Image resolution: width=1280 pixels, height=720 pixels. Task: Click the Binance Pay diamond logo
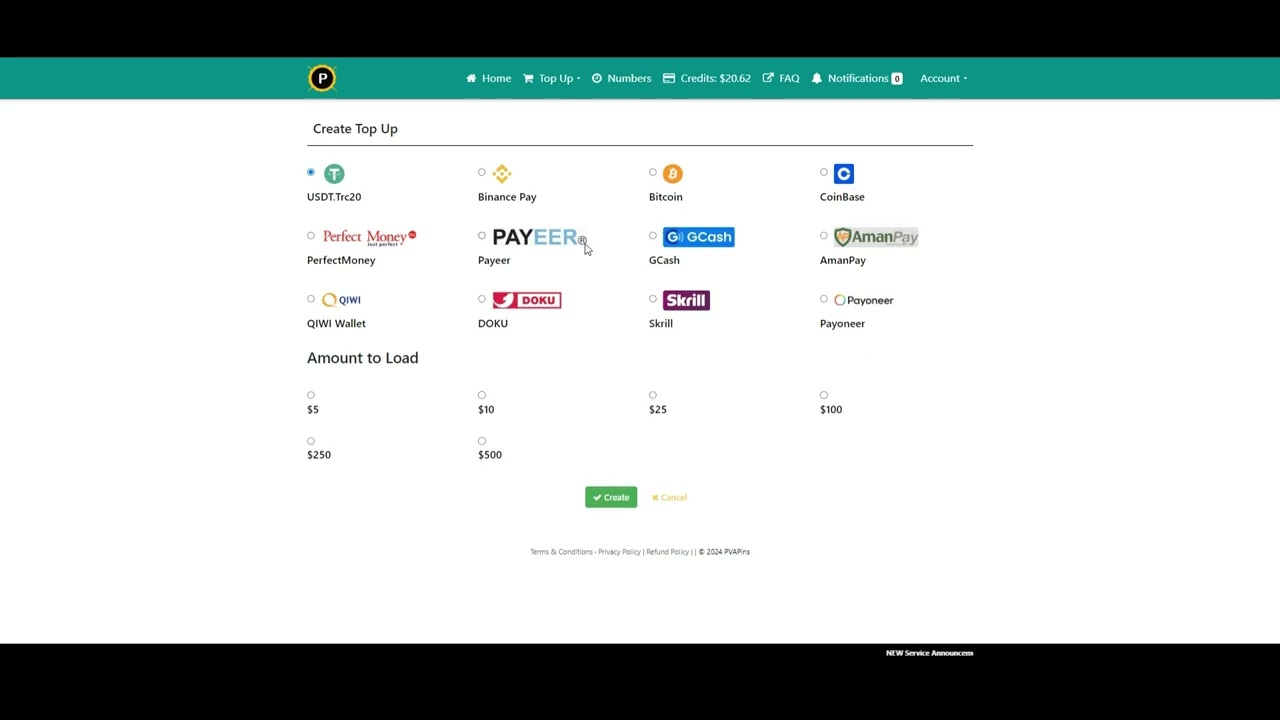pos(502,174)
